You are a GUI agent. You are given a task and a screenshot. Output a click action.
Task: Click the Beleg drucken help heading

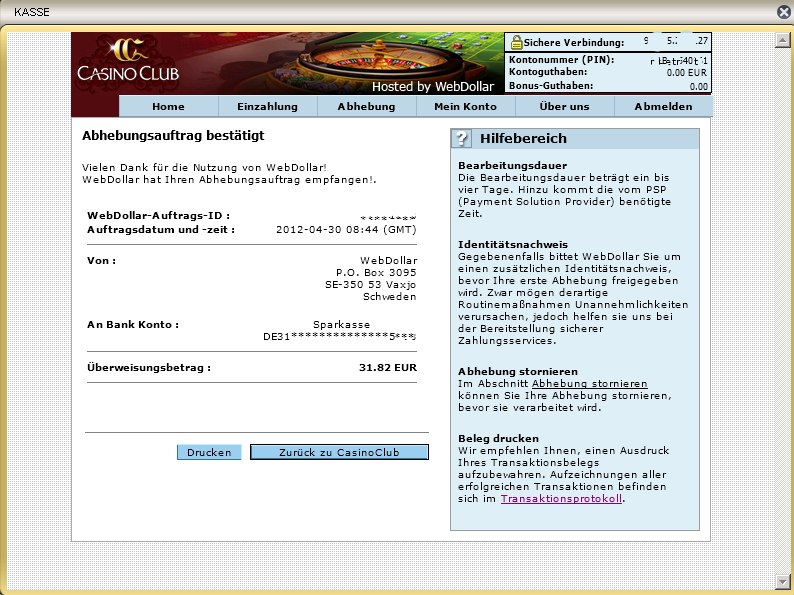coord(498,439)
